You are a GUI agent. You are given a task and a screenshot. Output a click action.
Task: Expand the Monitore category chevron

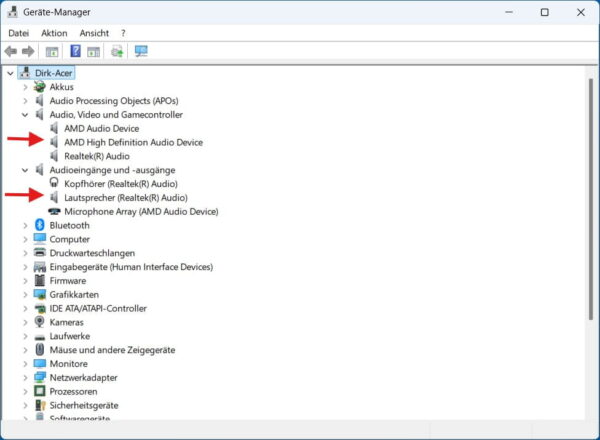(25, 364)
